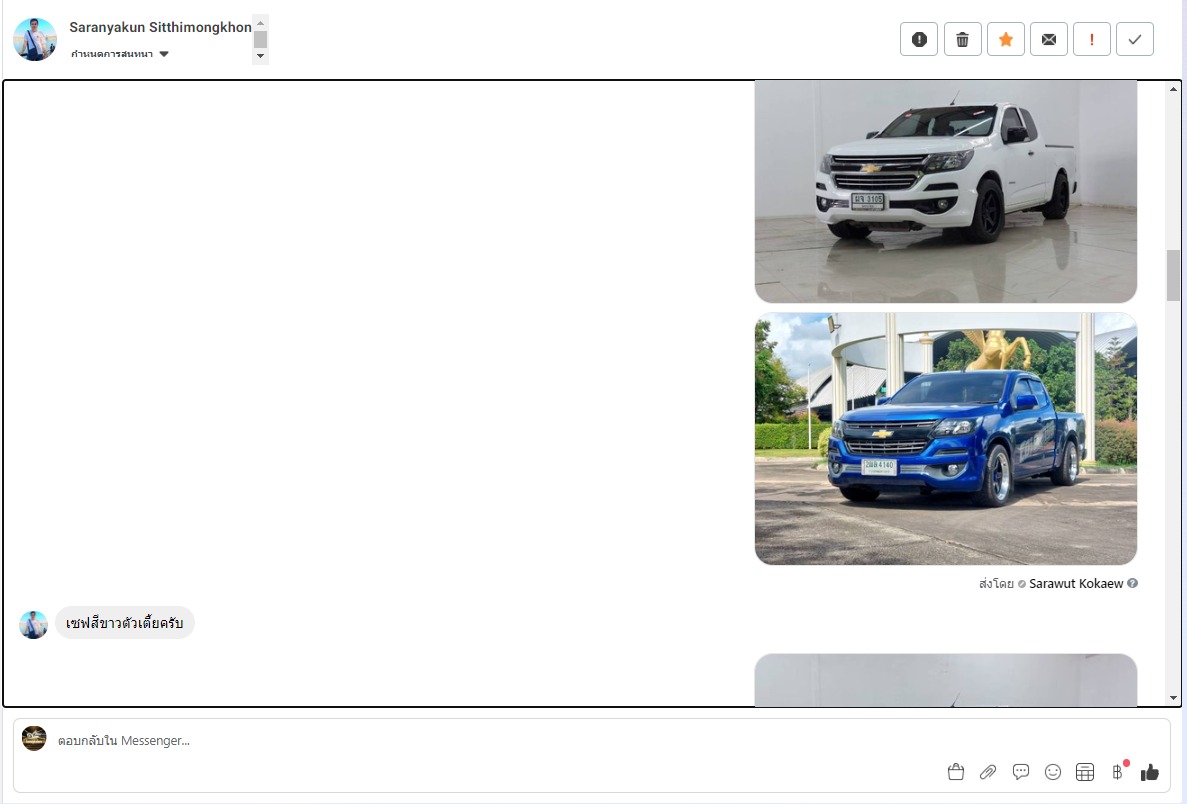Open the blue Chevrolet pickup photo

pyautogui.click(x=946, y=438)
